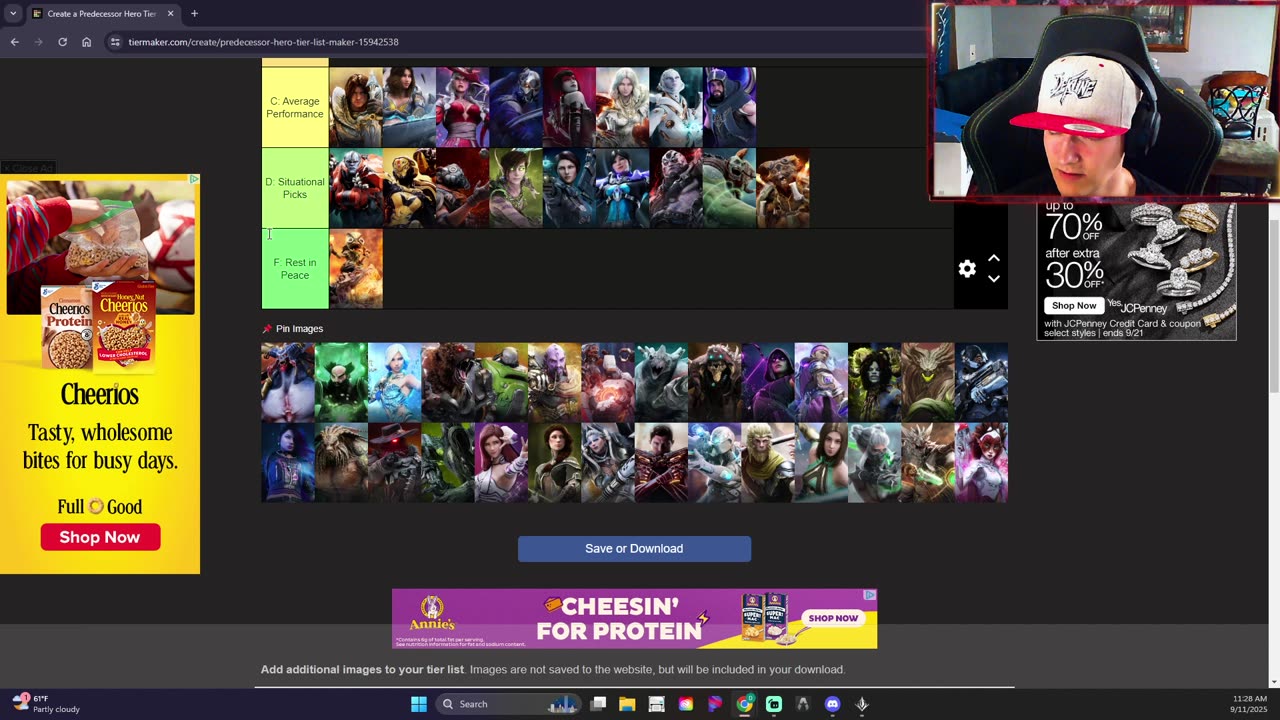Click the Windows taskbar Search box

[x=507, y=704]
